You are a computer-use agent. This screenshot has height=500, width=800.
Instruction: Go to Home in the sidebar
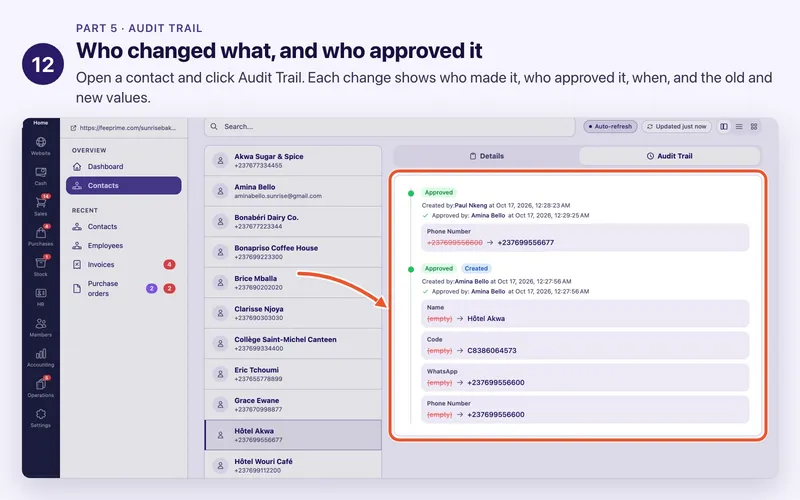click(41, 123)
